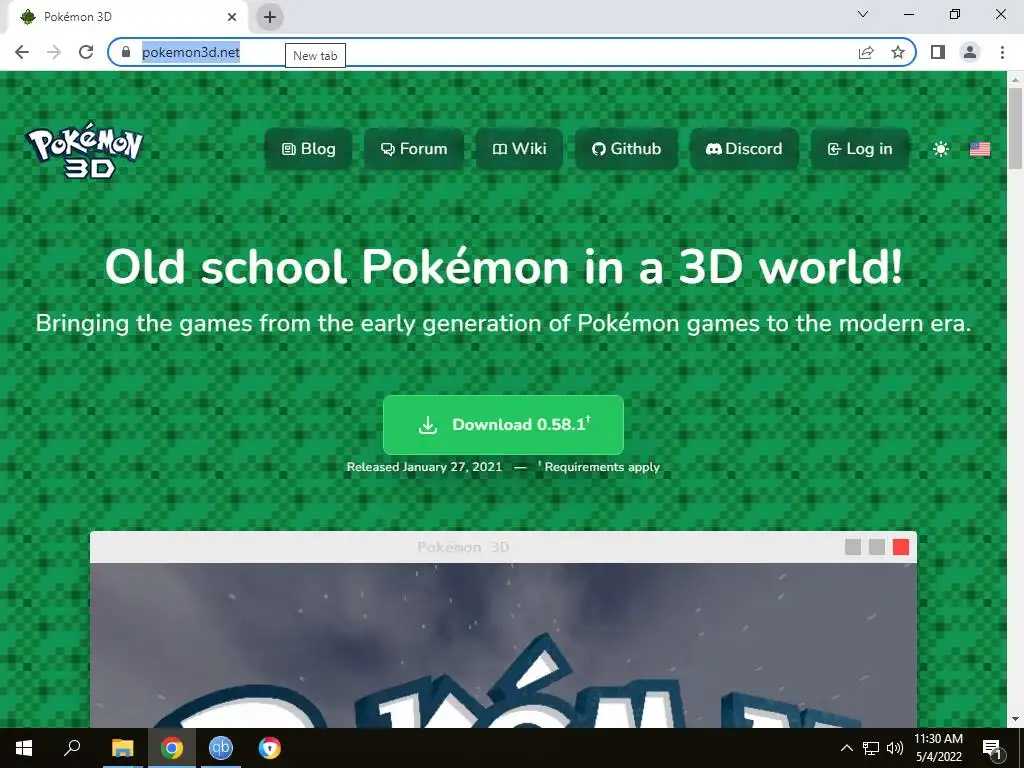This screenshot has height=768, width=1024.
Task: Click Chrome icon in taskbar
Action: pyautogui.click(x=172, y=748)
